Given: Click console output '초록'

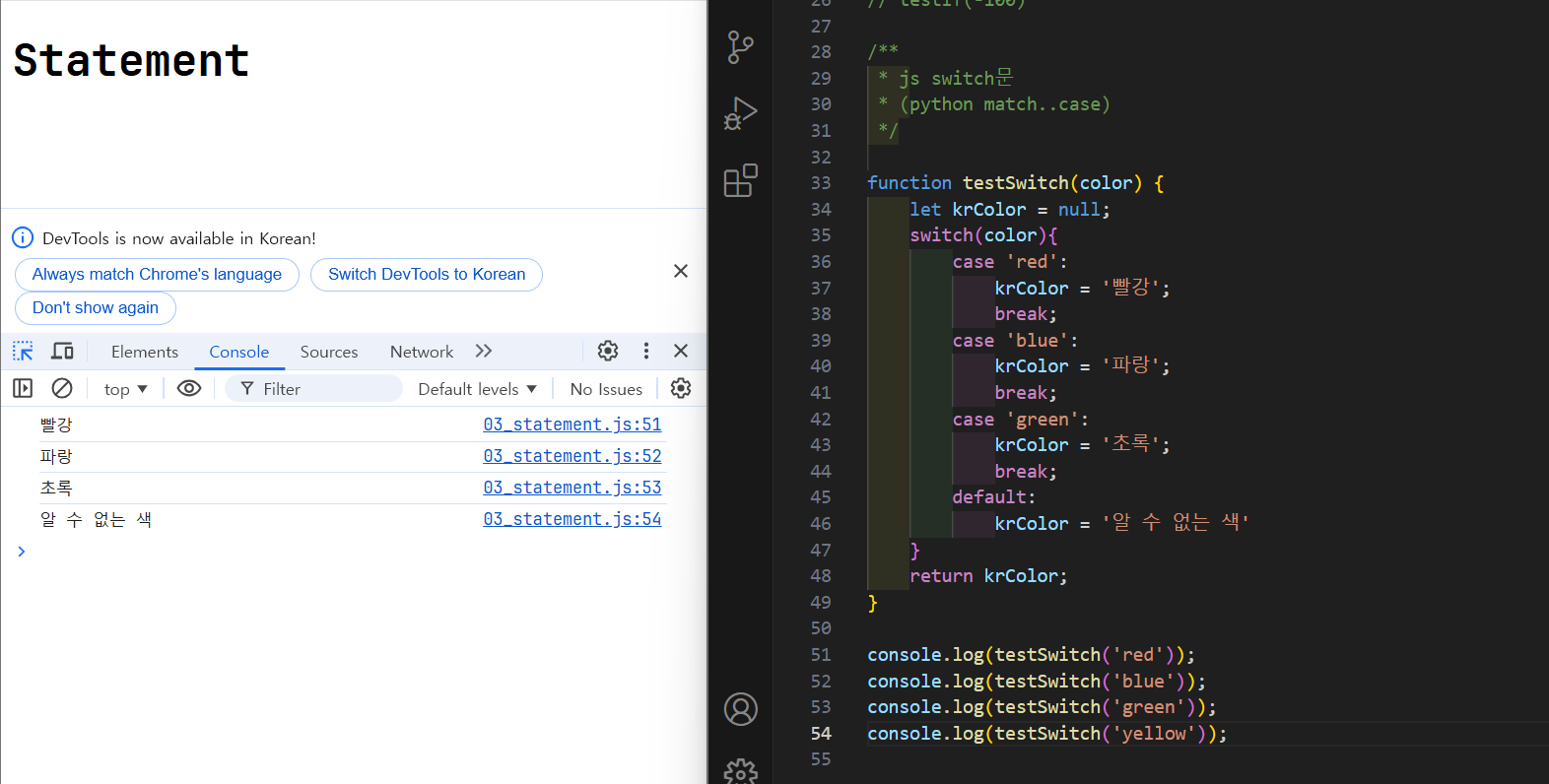Looking at the screenshot, I should point(56,488).
